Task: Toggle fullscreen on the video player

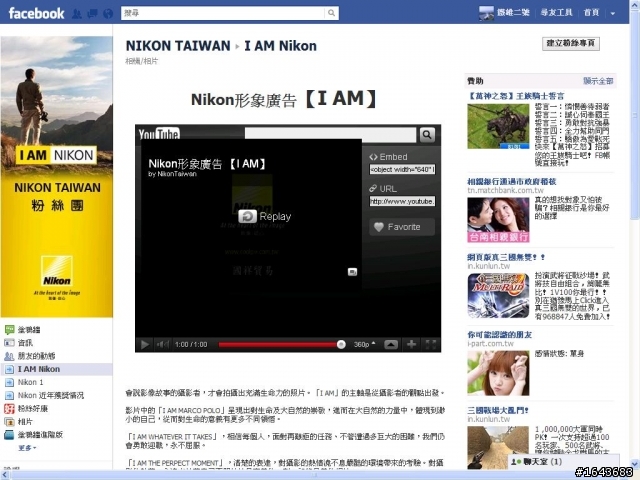Action: tap(431, 344)
